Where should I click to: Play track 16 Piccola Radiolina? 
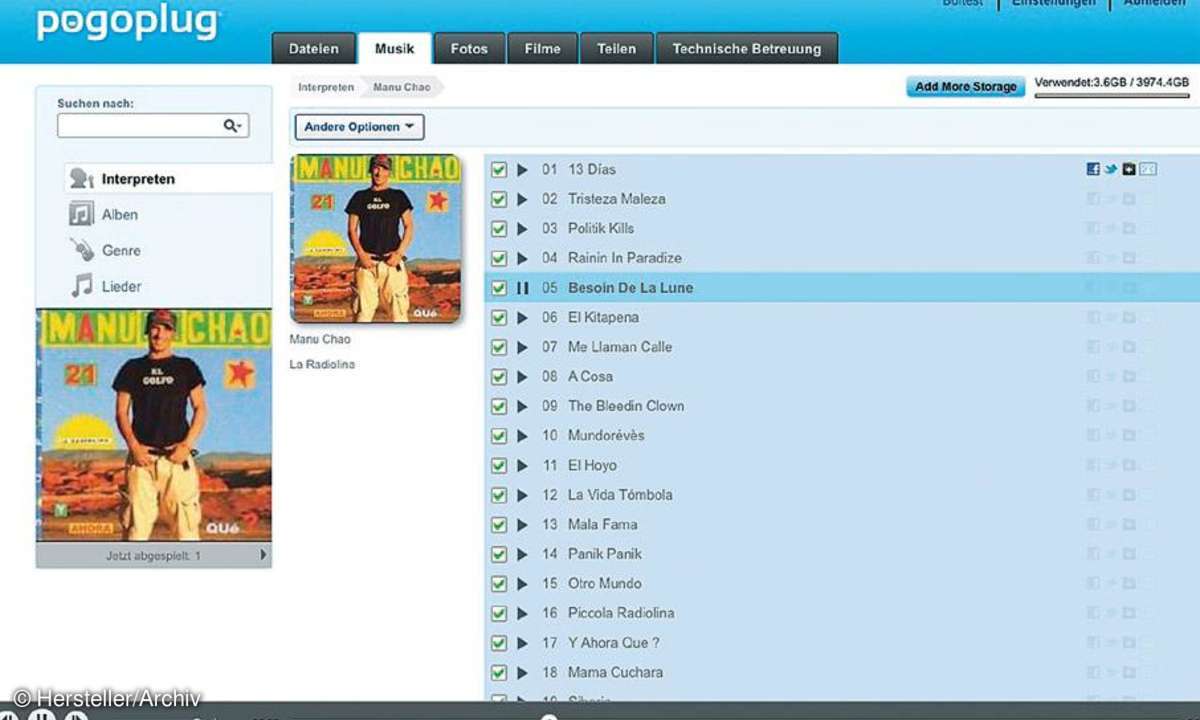pyautogui.click(x=522, y=613)
